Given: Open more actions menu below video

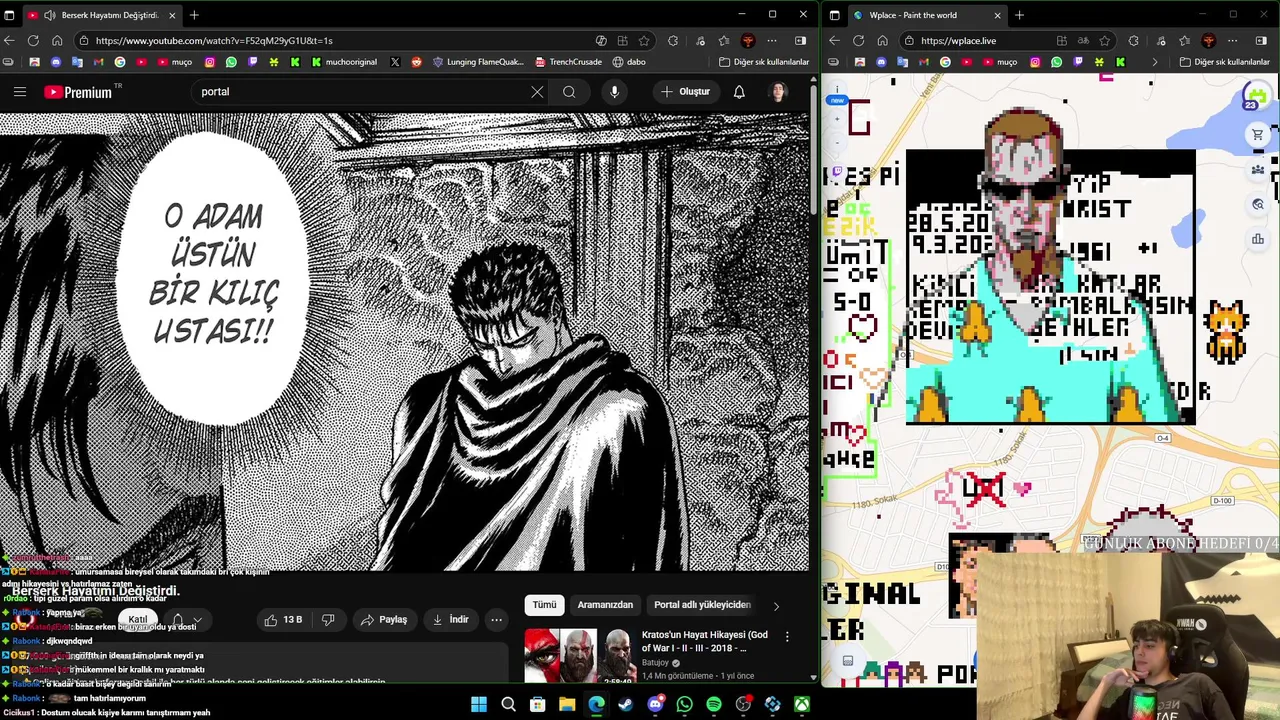Looking at the screenshot, I should 496,620.
